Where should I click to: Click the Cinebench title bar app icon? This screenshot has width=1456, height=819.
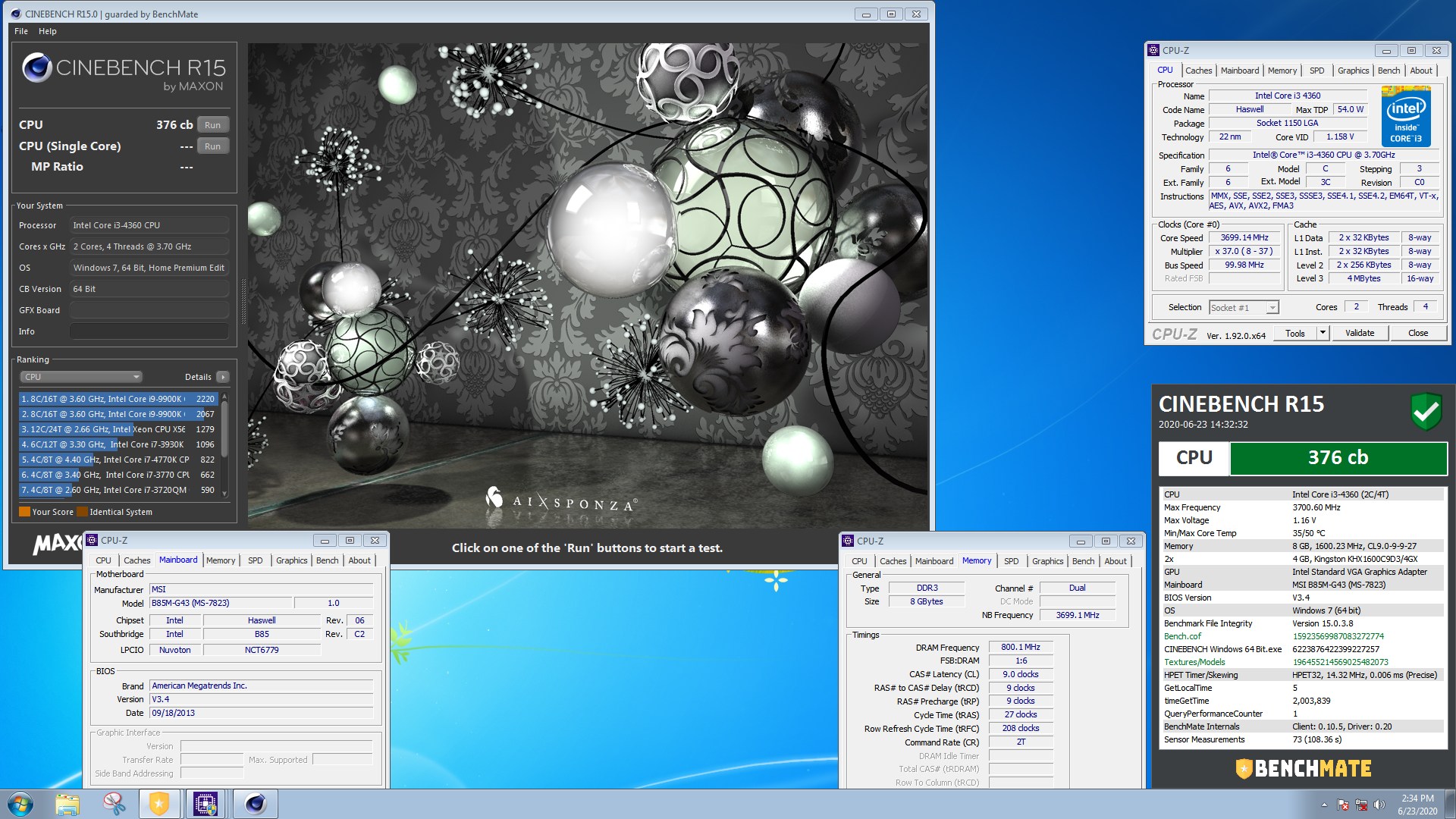(15, 14)
